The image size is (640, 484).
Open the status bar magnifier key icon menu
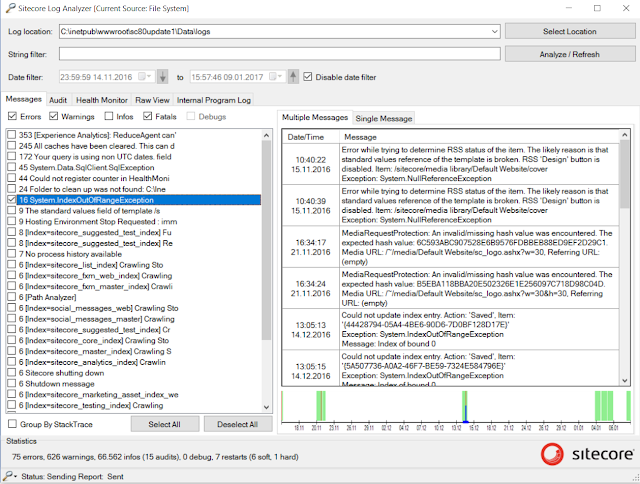(10, 476)
